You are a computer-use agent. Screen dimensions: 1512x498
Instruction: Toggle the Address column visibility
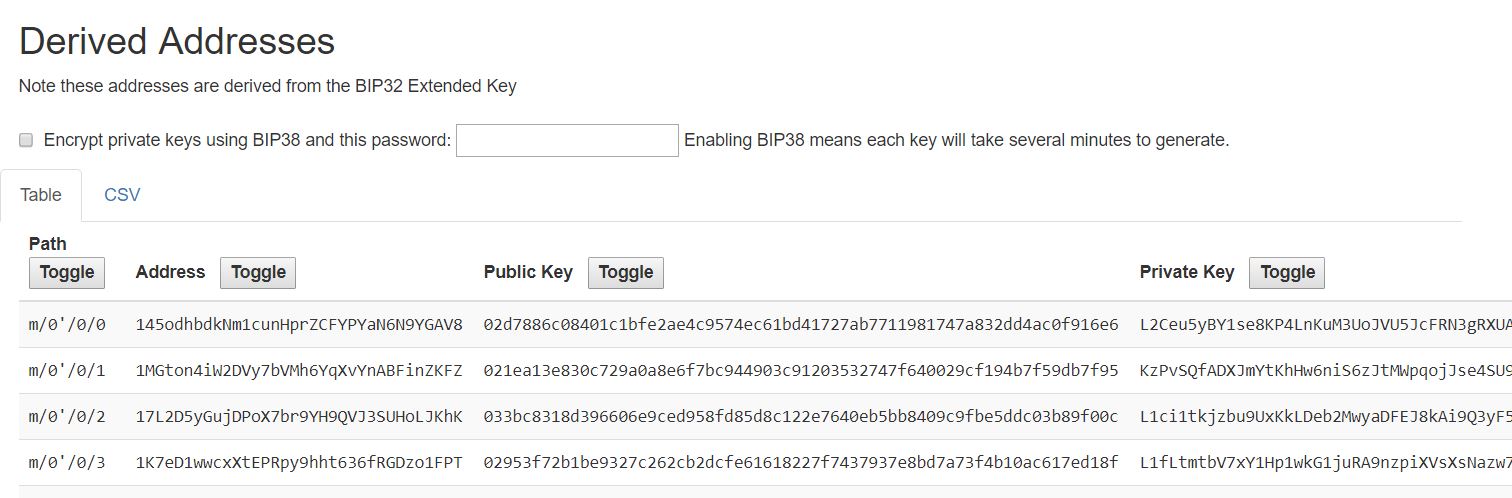click(258, 272)
